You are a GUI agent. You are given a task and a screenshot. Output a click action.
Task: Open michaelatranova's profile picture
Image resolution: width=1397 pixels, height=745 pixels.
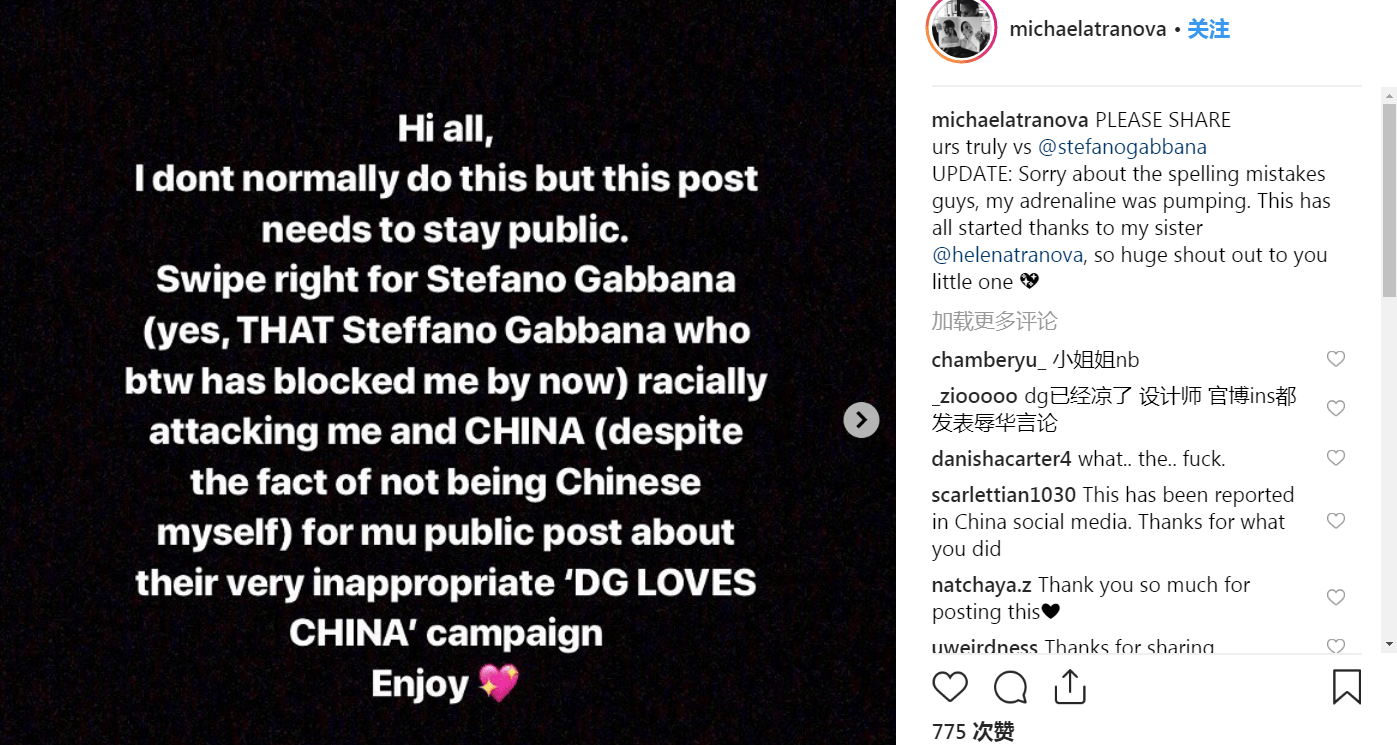pos(962,30)
